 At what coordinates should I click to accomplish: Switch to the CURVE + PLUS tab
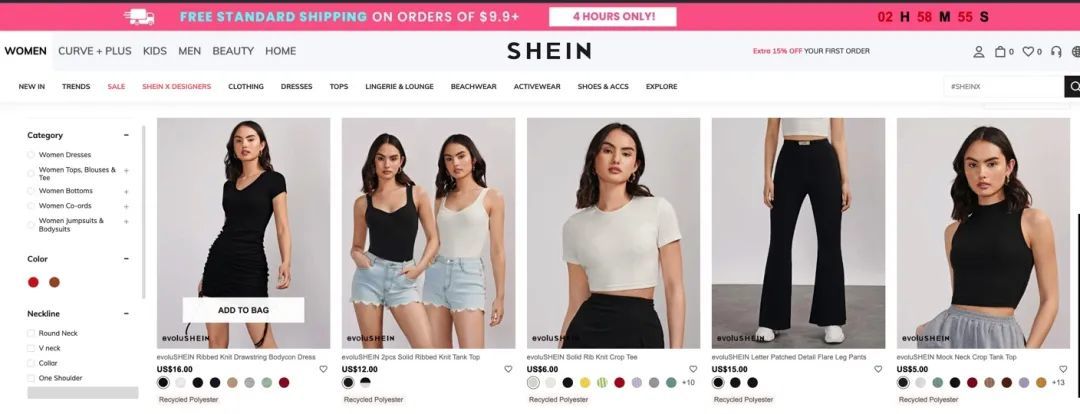[x=94, y=51]
